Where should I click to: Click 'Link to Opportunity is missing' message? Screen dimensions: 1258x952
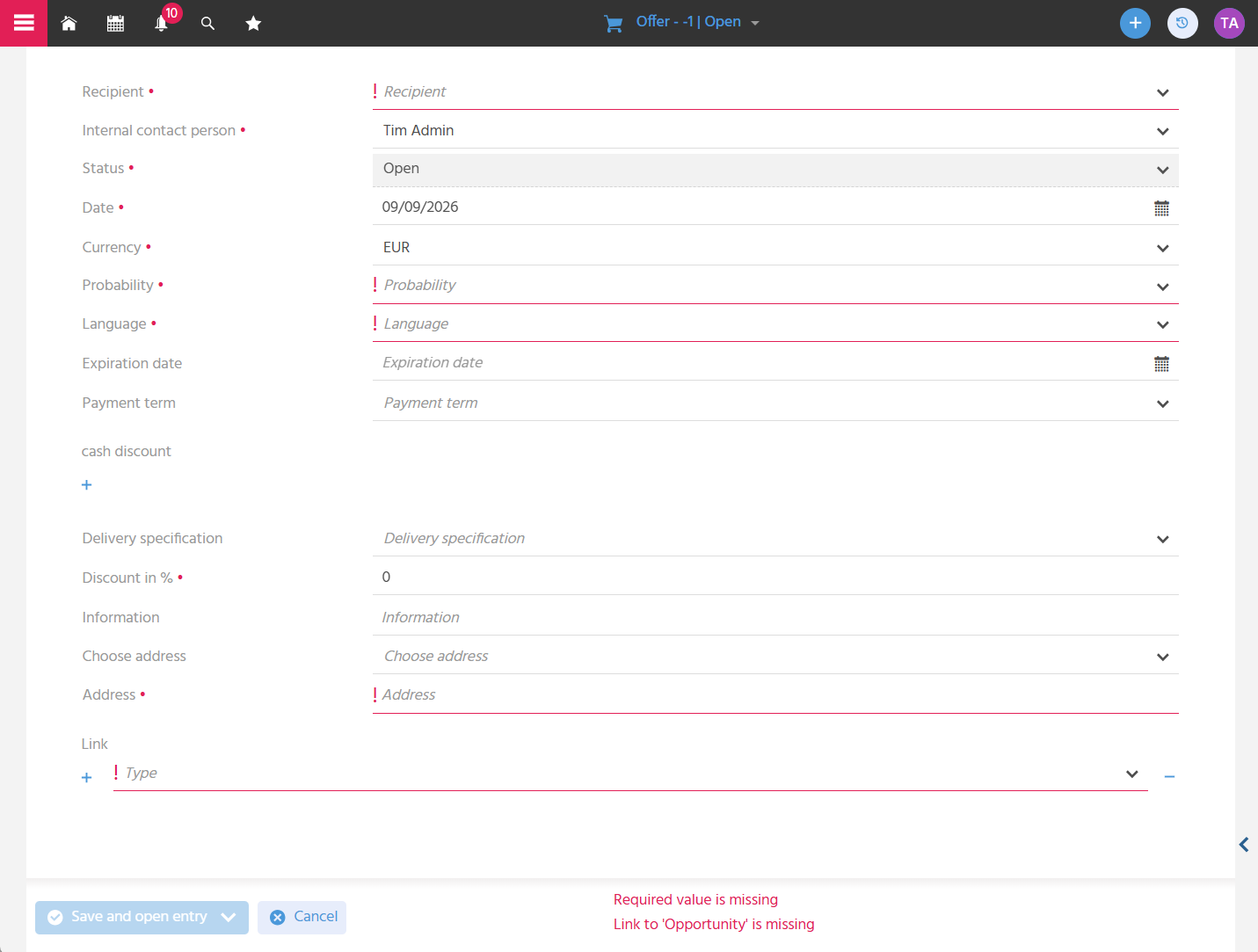click(714, 925)
